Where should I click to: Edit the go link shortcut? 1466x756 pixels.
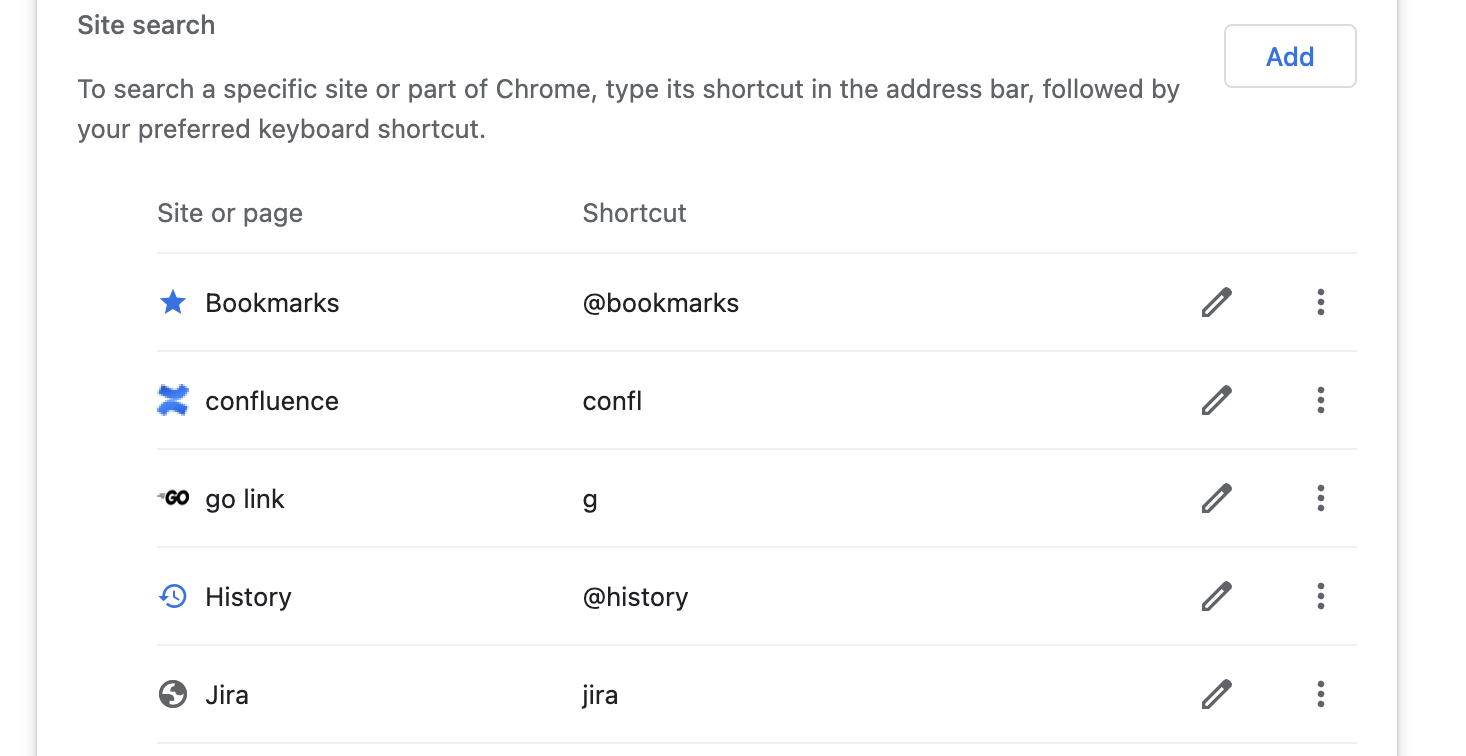point(1216,498)
